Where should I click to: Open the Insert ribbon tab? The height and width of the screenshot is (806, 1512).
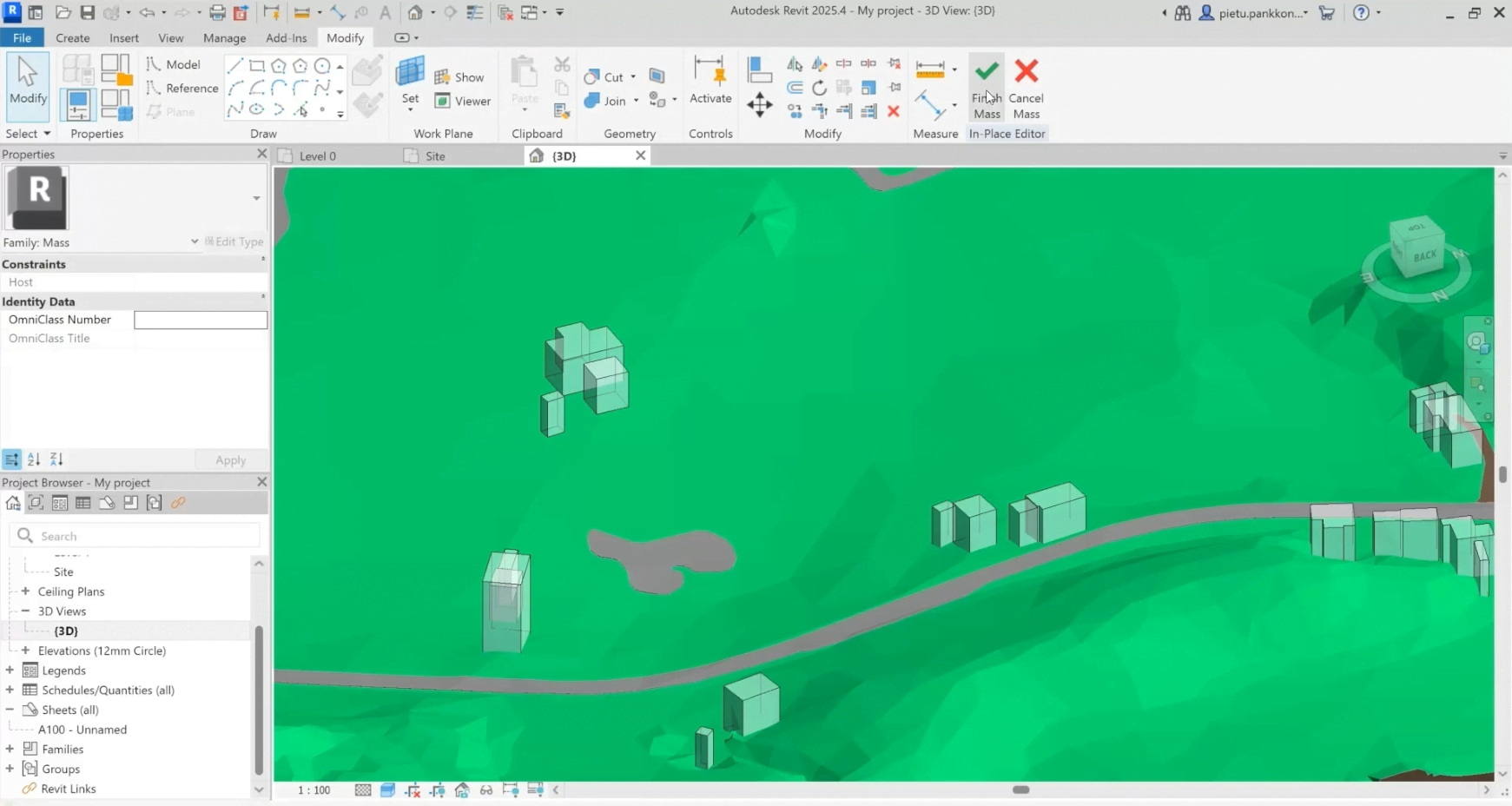124,38
